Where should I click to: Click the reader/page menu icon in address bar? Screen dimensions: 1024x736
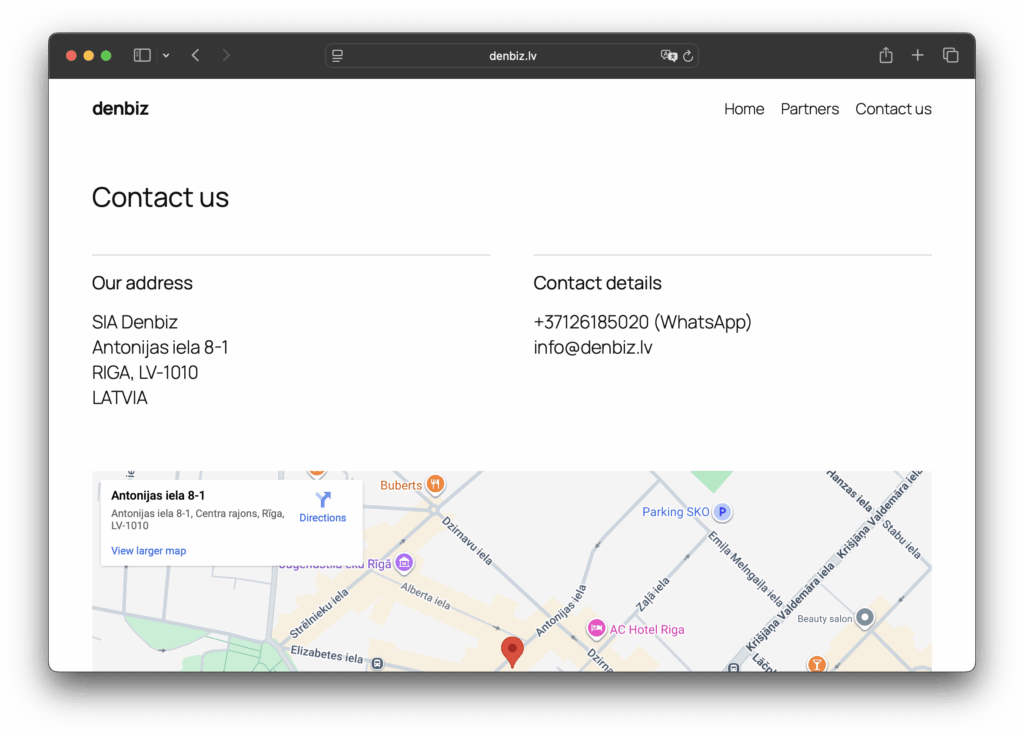(x=338, y=56)
